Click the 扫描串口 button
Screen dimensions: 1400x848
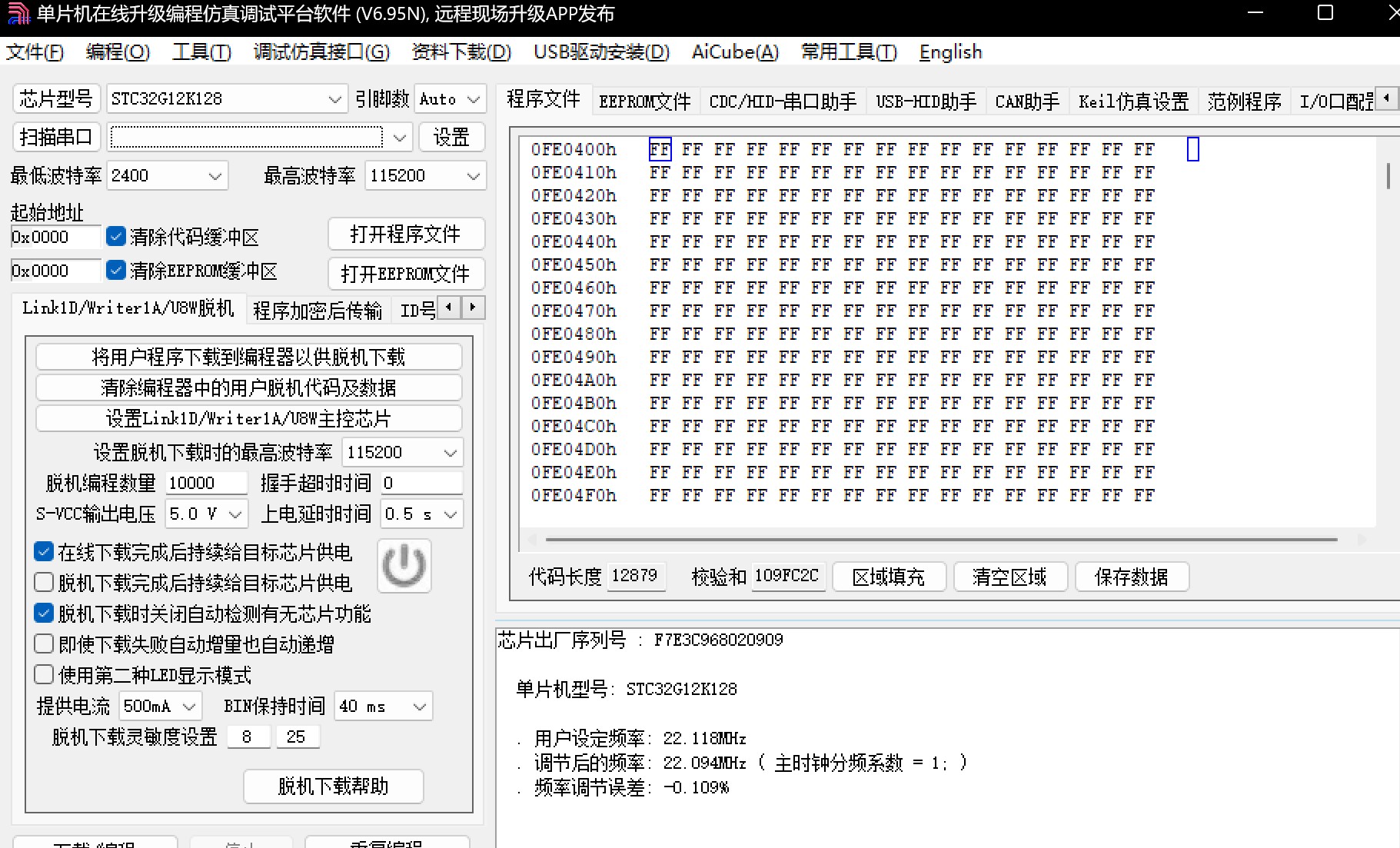point(56,138)
